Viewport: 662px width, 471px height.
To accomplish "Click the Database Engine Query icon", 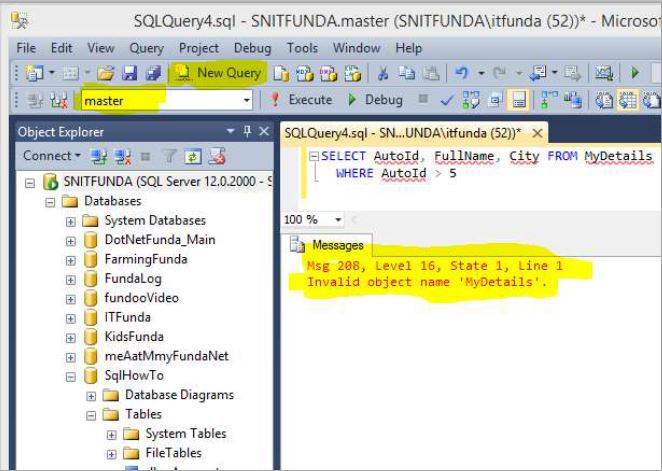I will 281,73.
